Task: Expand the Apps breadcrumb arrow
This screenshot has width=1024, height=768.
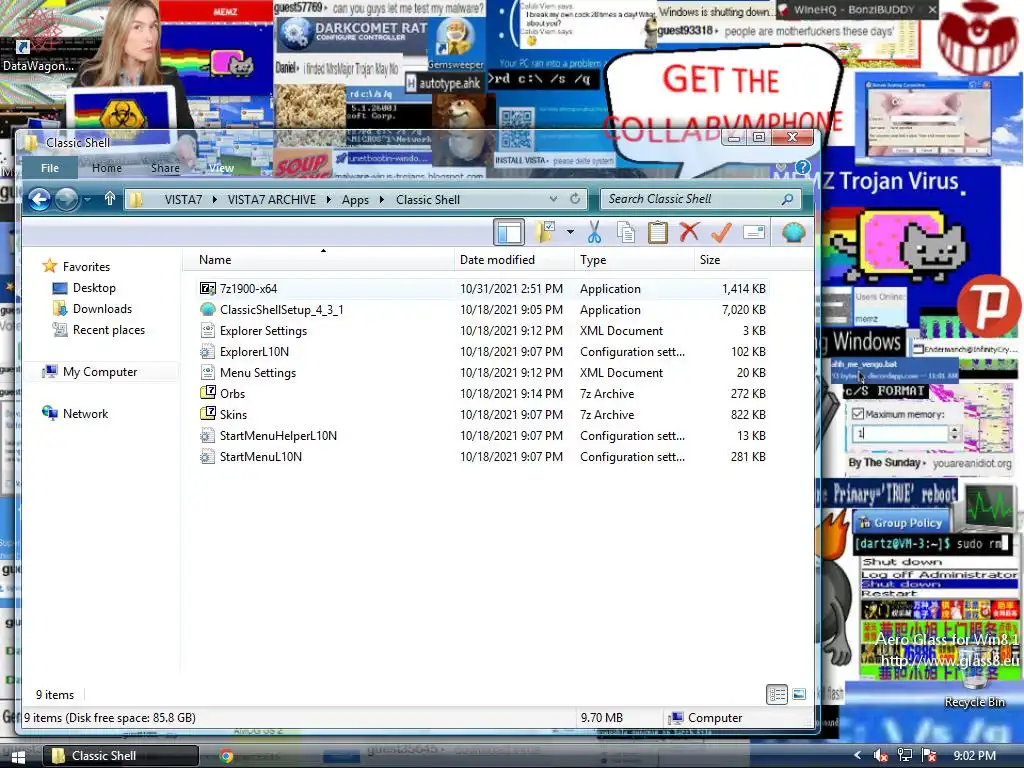Action: pos(382,199)
